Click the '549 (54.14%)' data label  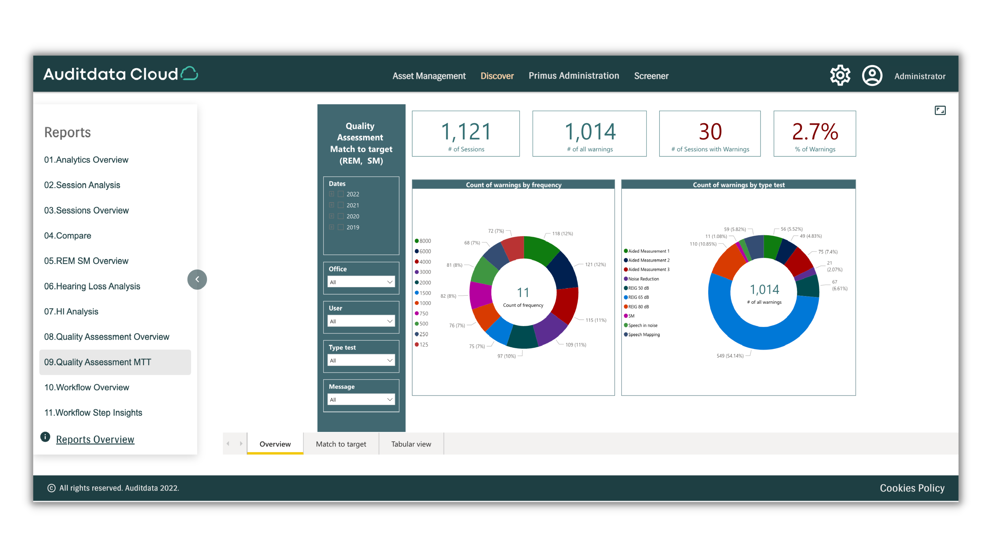point(730,356)
